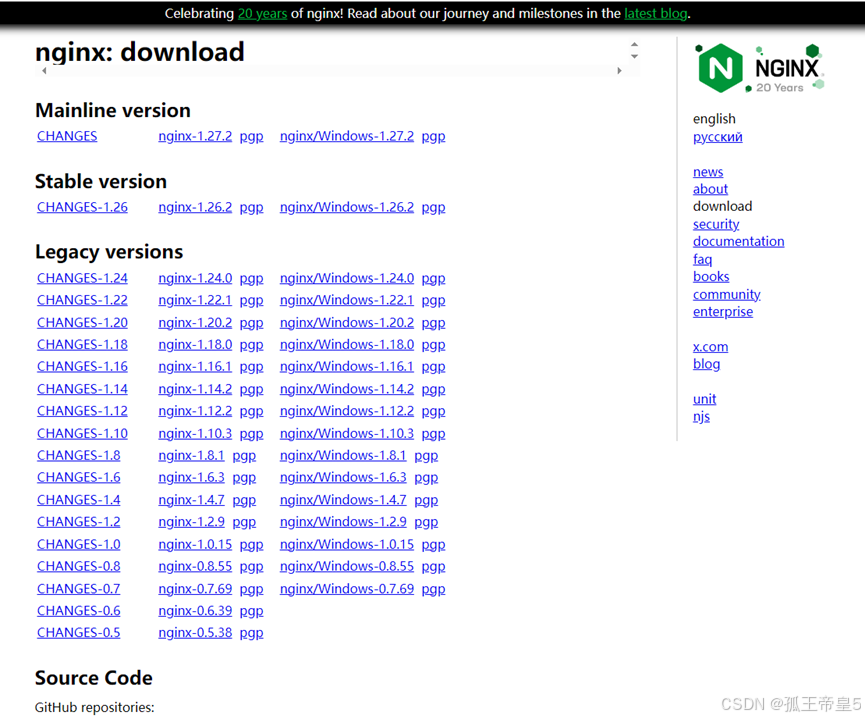Open CHANGES-1.2 link
The image size is (865, 719).
78,522
